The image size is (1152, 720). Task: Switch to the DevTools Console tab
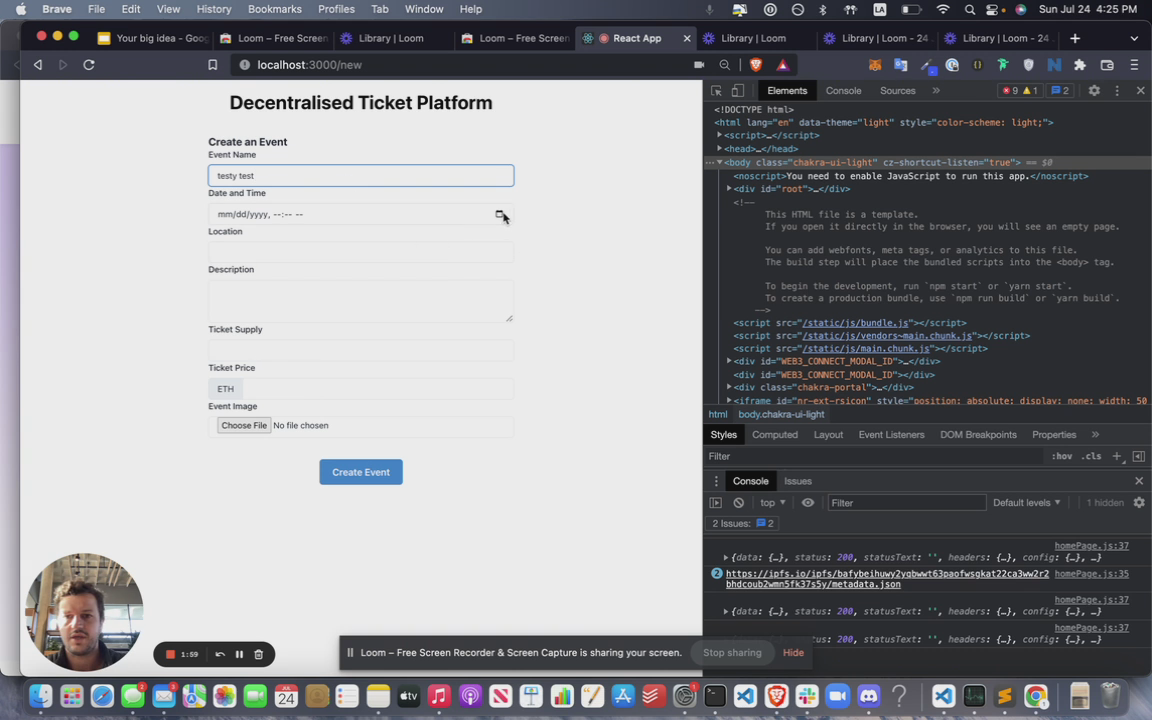click(843, 90)
